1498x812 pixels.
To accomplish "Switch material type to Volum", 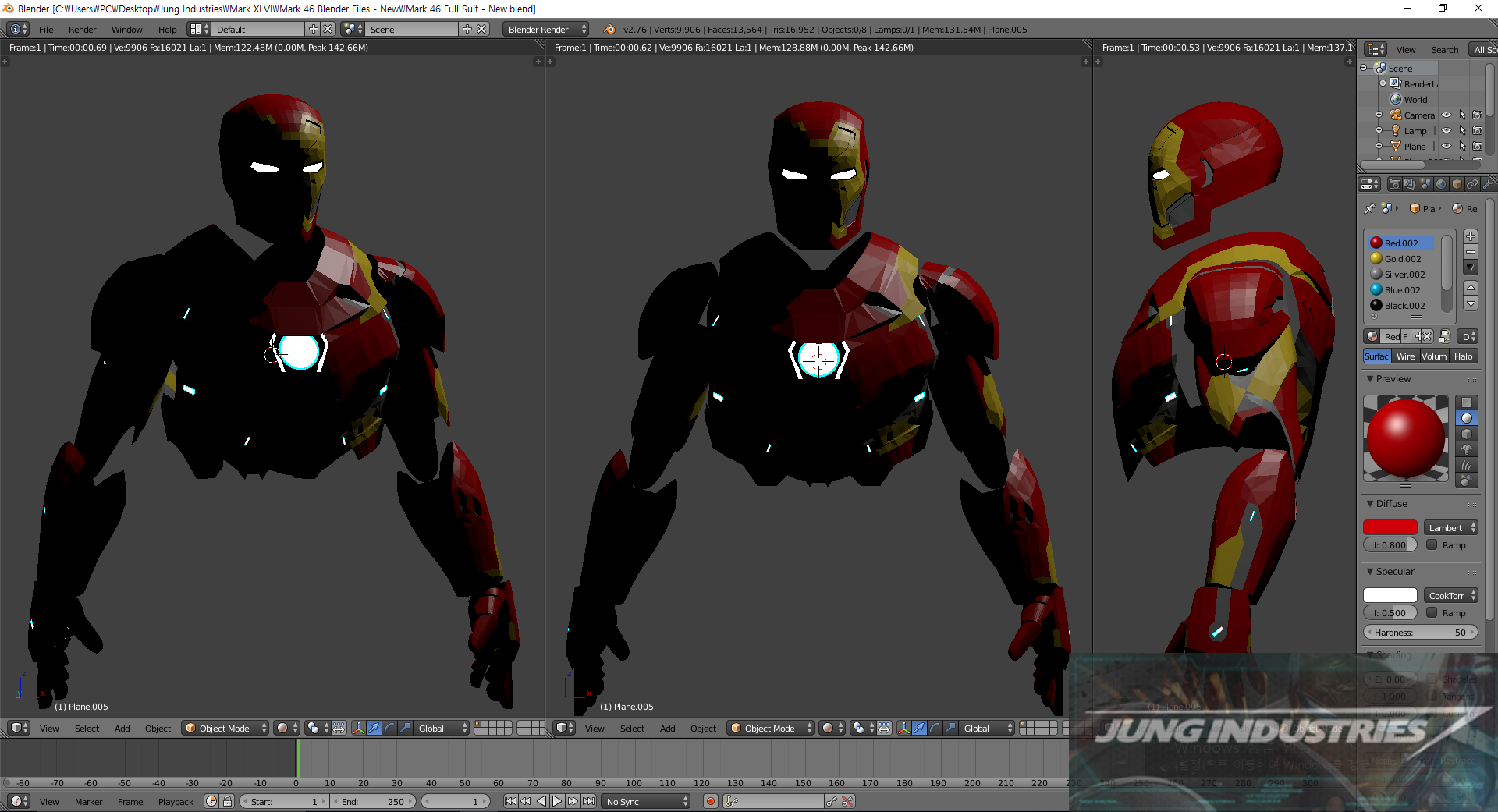I will pyautogui.click(x=1433, y=356).
